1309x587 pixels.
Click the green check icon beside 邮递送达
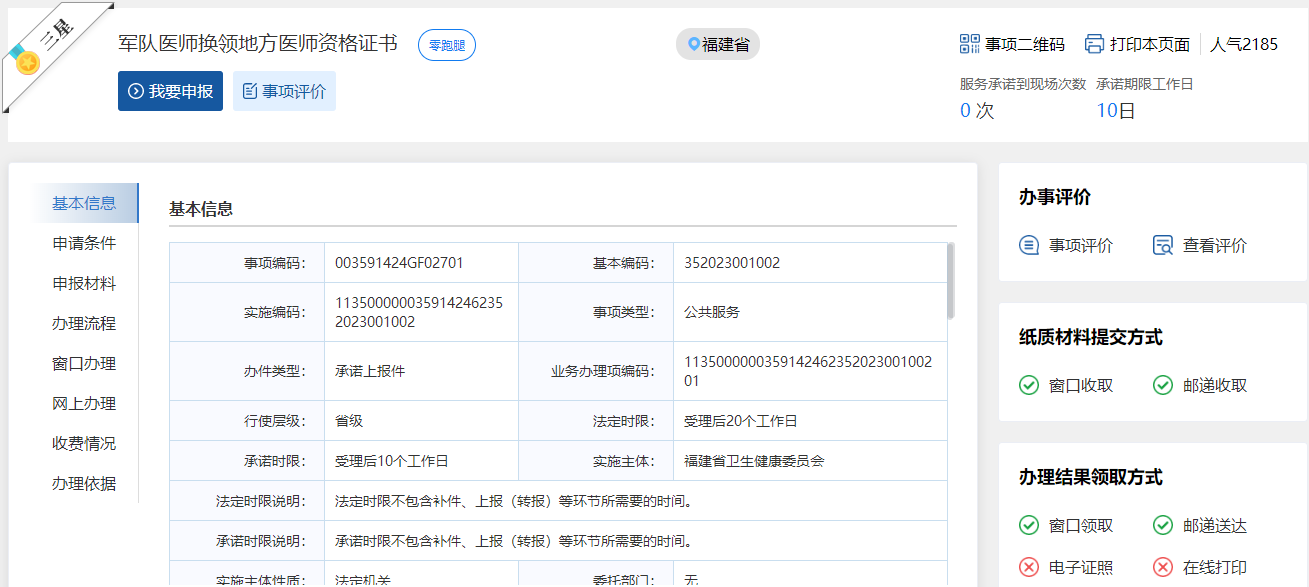pos(1162,525)
